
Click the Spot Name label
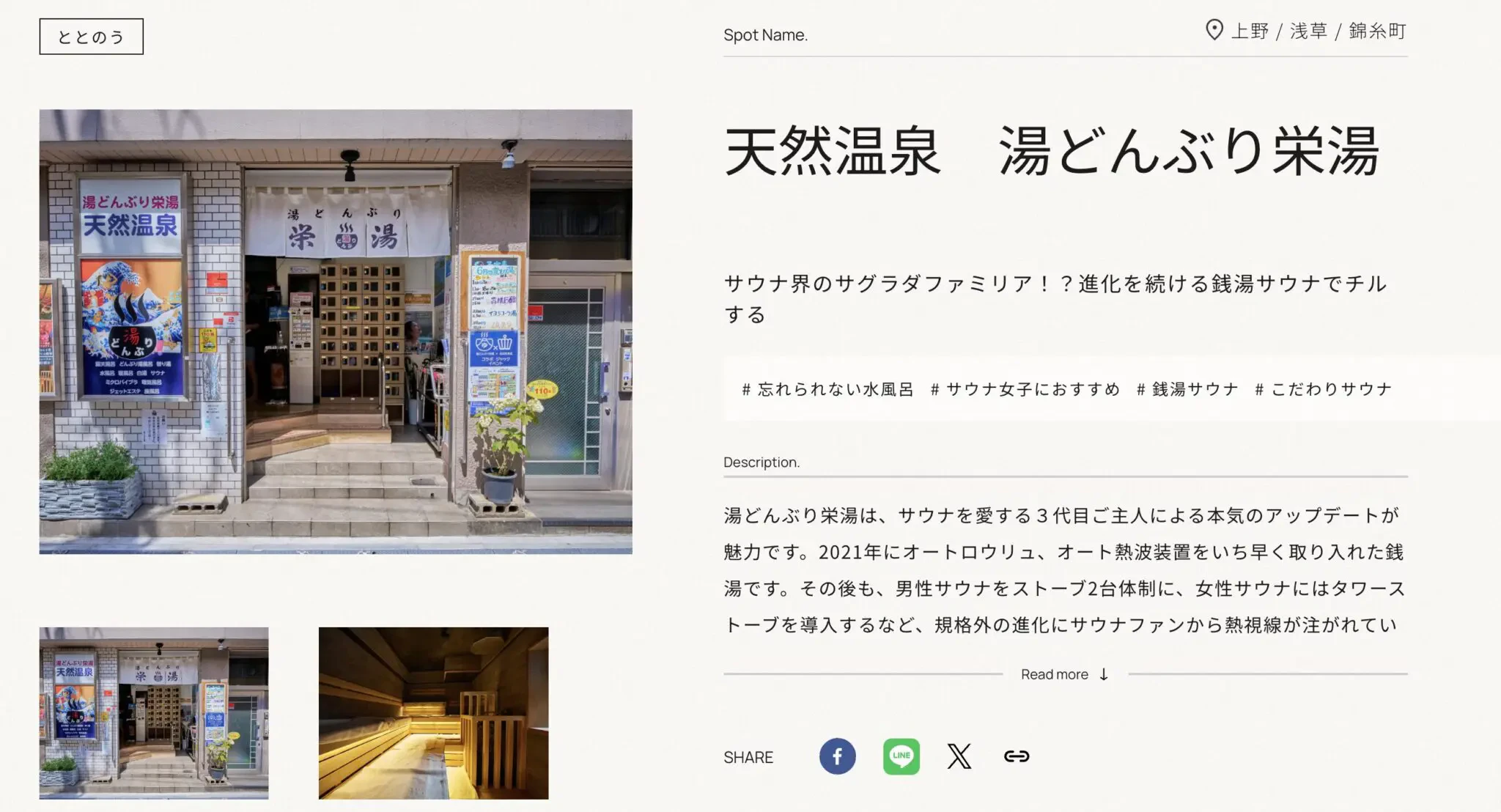[765, 35]
